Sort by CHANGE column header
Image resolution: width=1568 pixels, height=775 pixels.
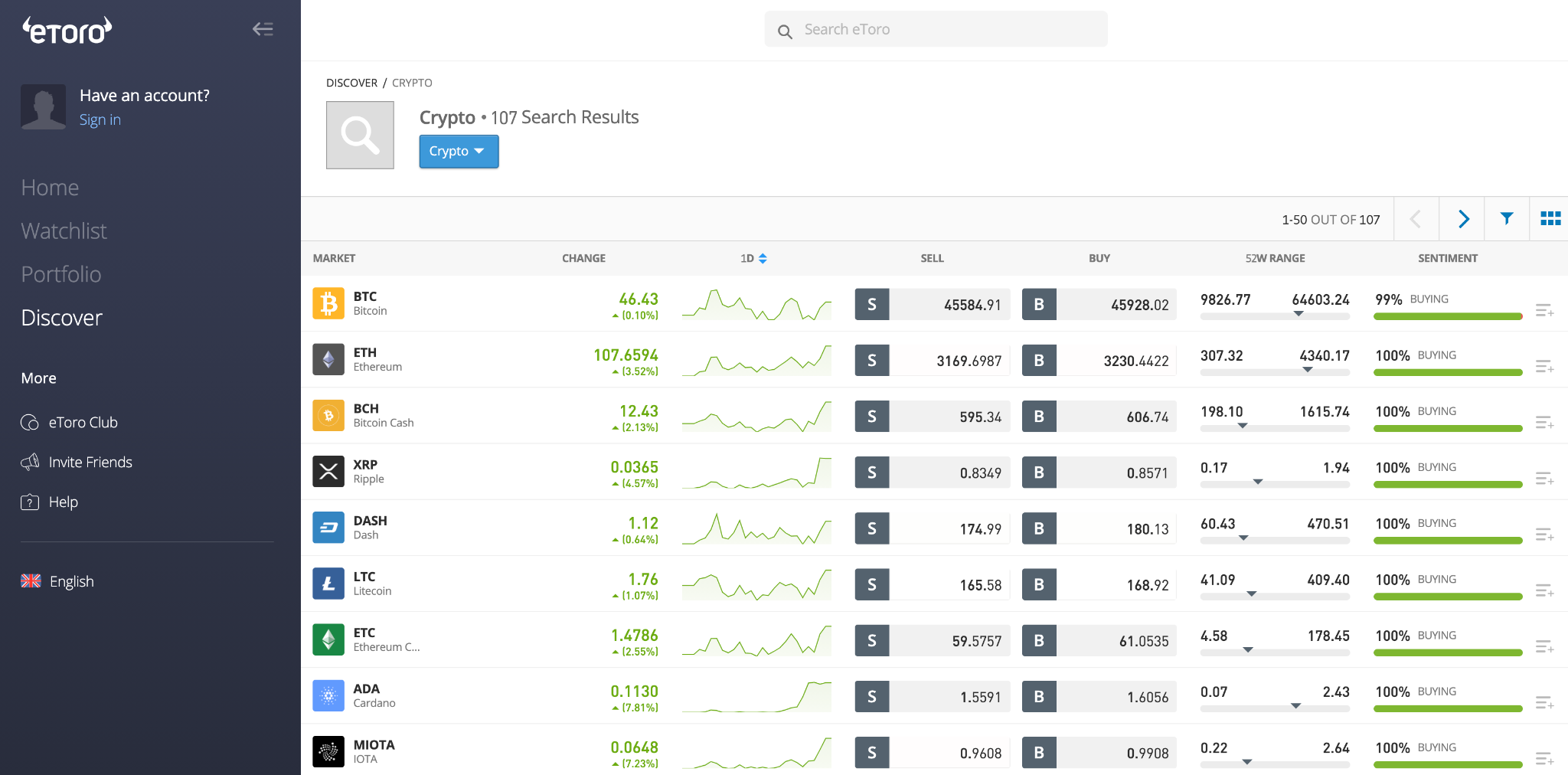583,258
